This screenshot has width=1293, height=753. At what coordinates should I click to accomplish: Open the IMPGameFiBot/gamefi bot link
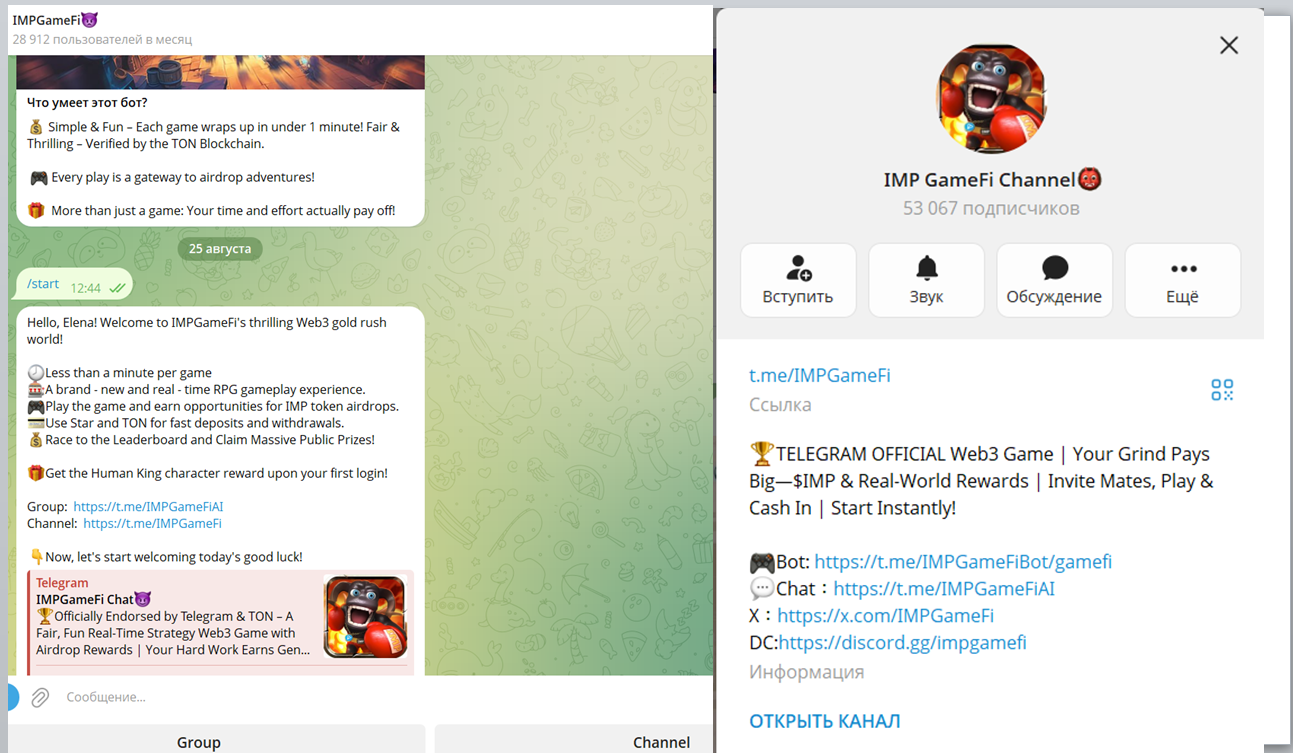(x=963, y=562)
